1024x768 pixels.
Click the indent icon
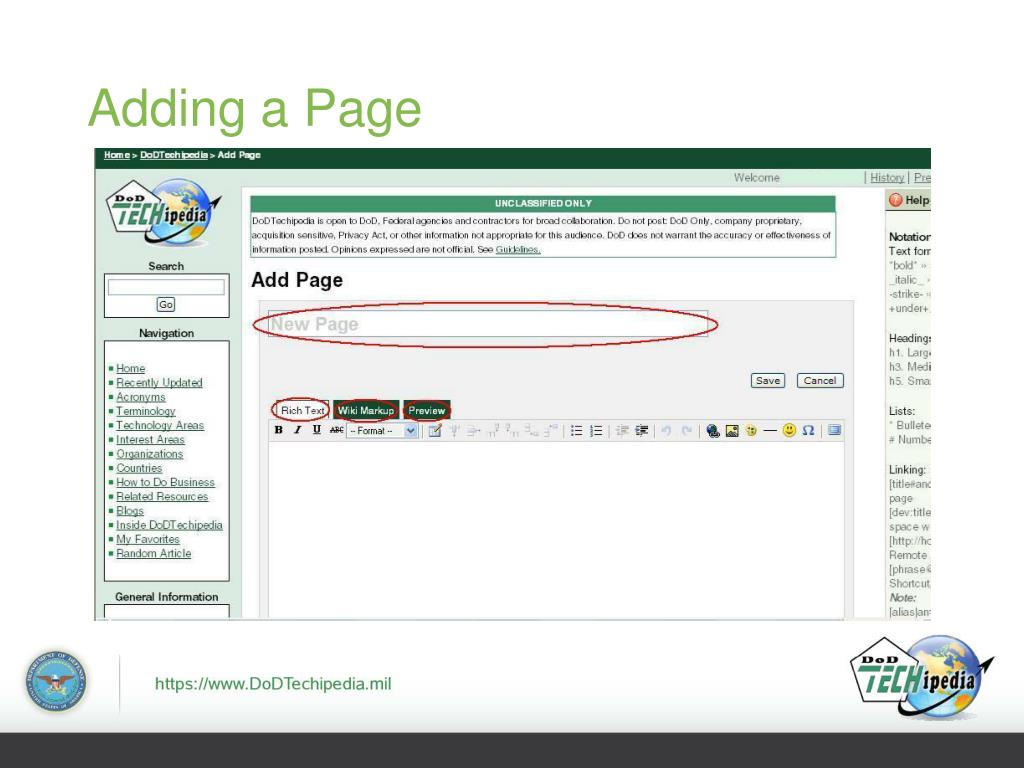(642, 430)
